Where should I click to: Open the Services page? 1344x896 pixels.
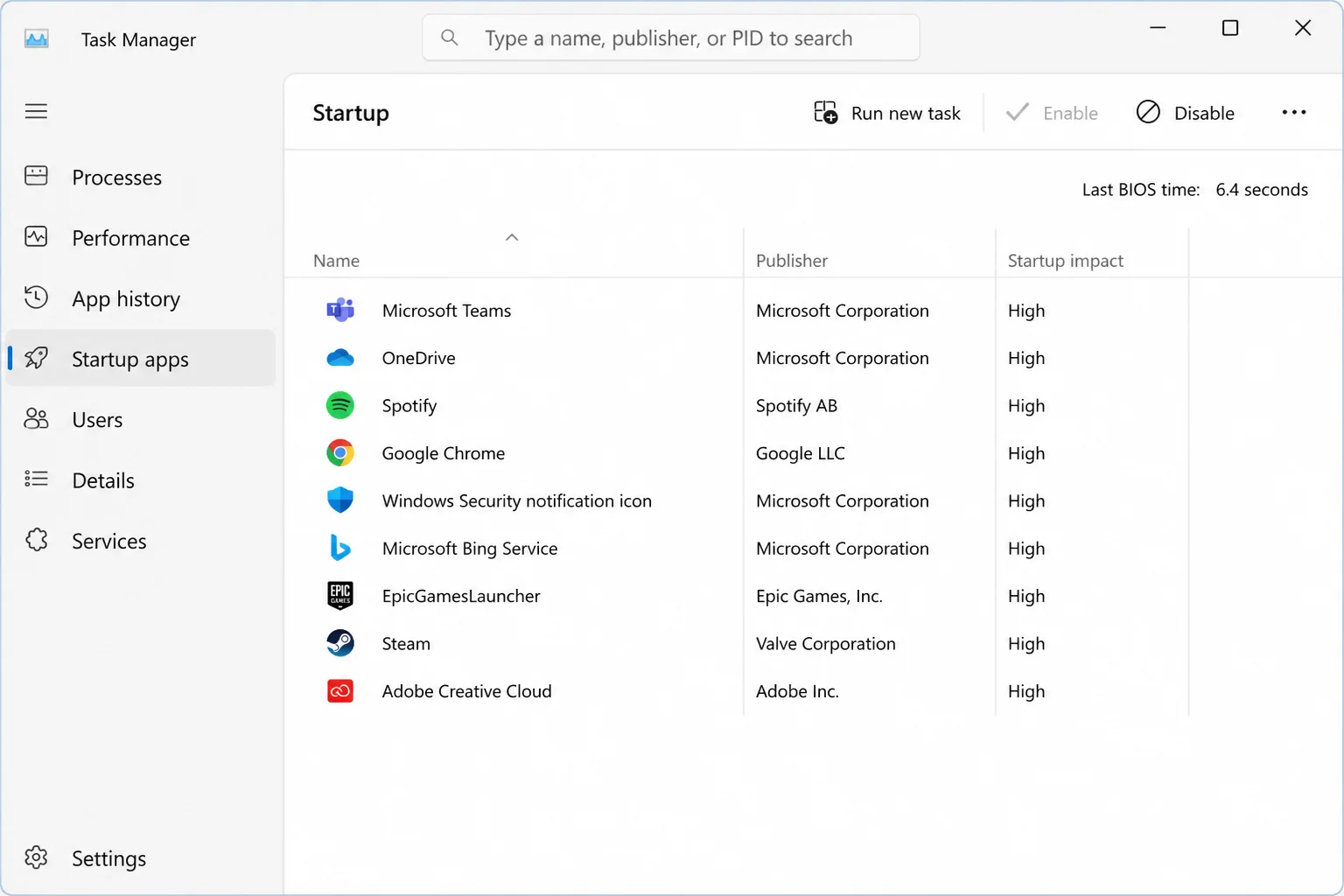(x=140, y=541)
